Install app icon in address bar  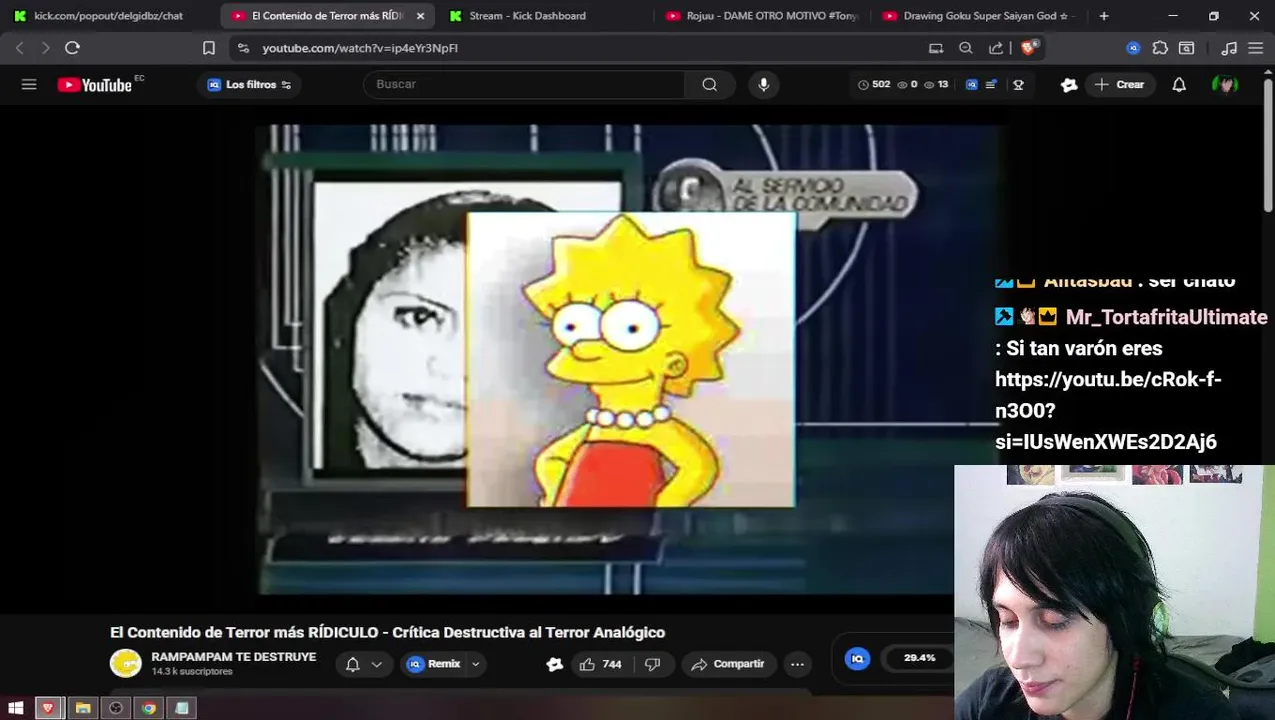point(936,48)
